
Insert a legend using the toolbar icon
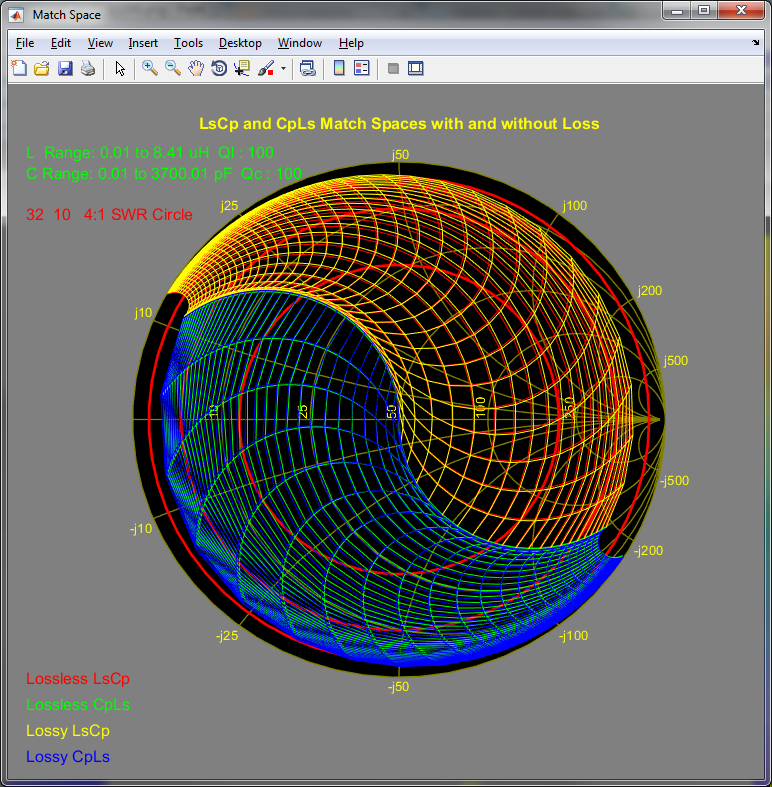click(x=361, y=68)
